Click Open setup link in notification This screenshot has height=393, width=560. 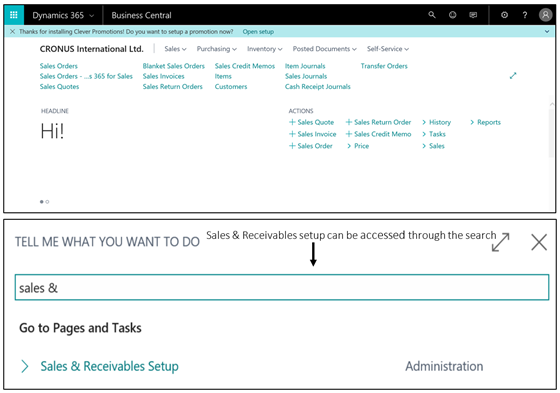tap(258, 31)
